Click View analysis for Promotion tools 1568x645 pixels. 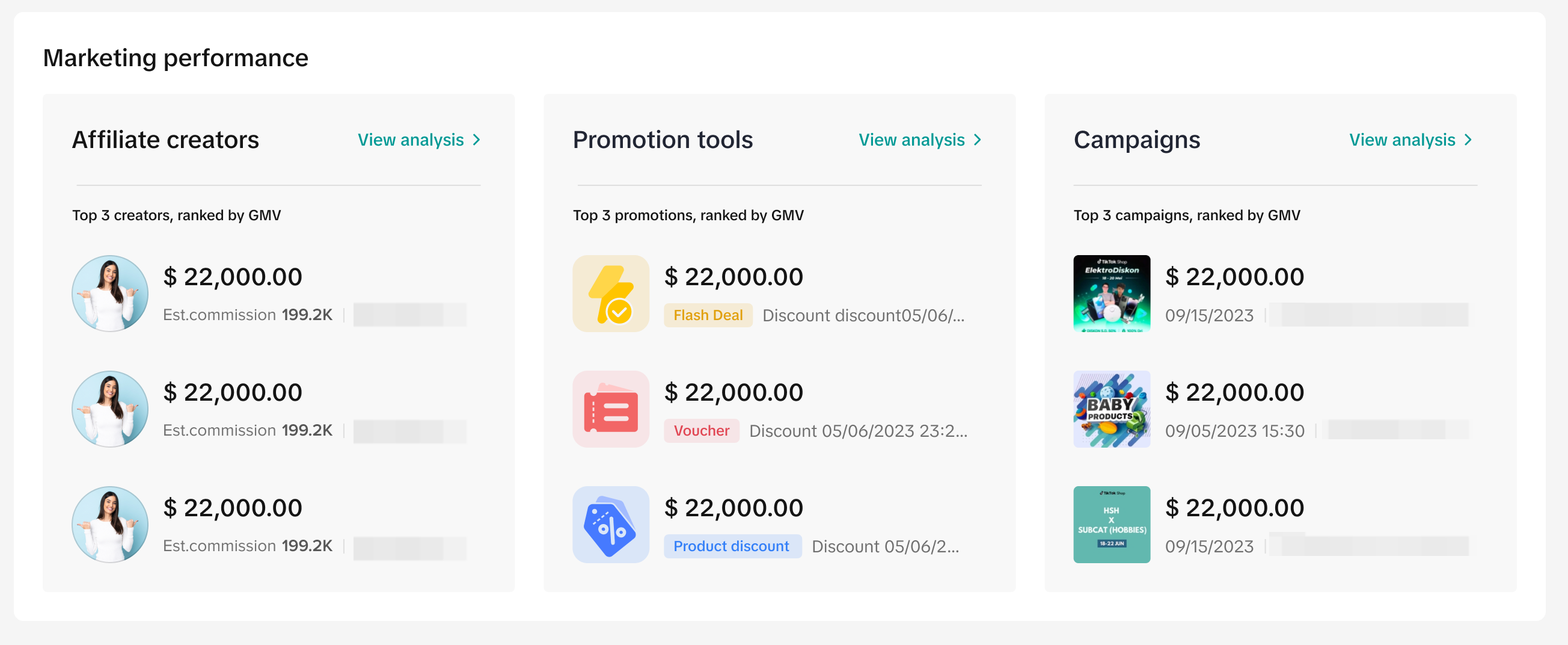tap(911, 140)
